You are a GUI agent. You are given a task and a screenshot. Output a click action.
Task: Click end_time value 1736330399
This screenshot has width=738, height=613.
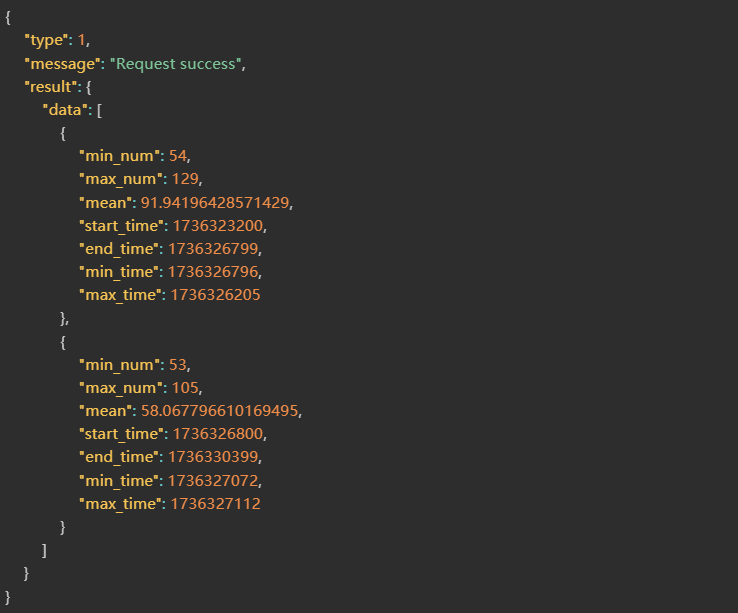pos(213,457)
